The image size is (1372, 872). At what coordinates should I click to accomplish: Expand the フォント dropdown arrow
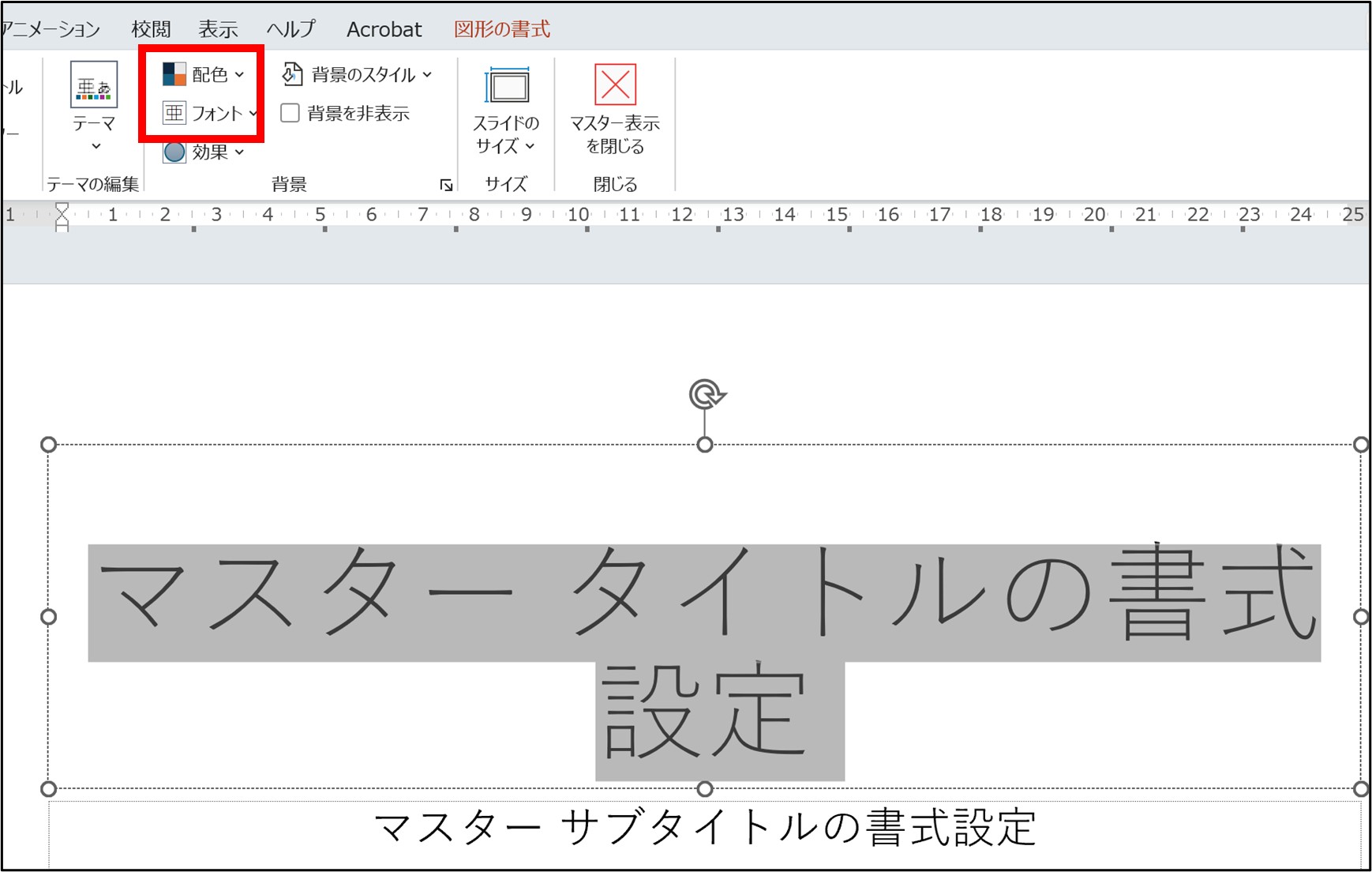click(253, 114)
